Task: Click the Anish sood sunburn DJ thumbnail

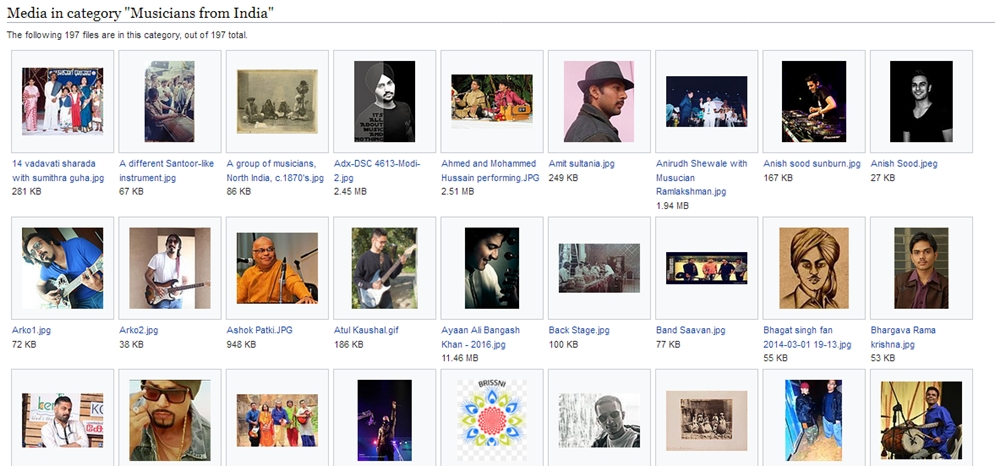Action: pyautogui.click(x=814, y=101)
